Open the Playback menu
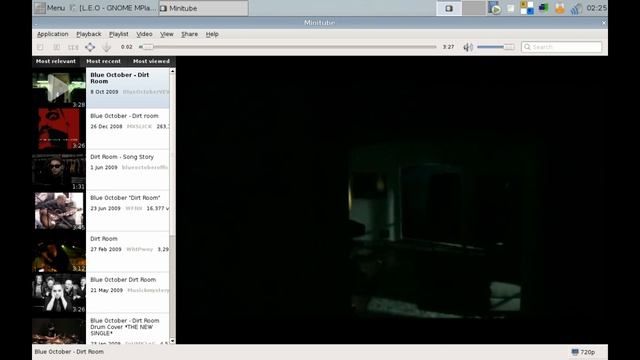The height and width of the screenshot is (360, 640). [89, 34]
